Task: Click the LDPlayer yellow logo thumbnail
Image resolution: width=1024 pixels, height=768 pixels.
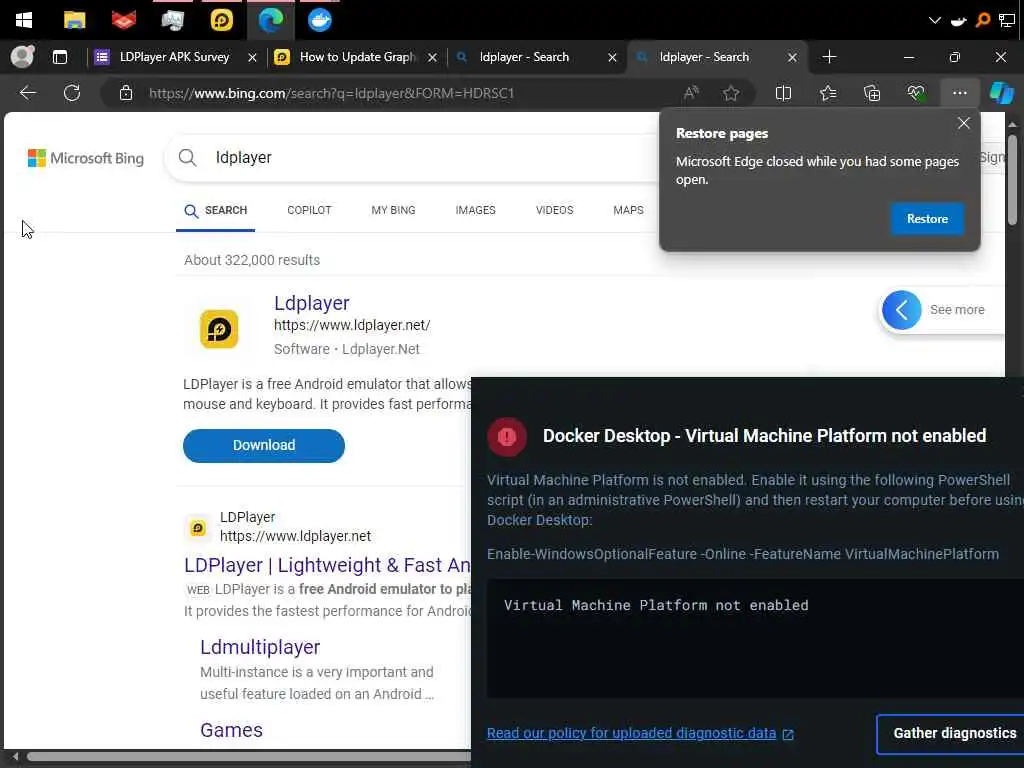Action: tap(219, 329)
